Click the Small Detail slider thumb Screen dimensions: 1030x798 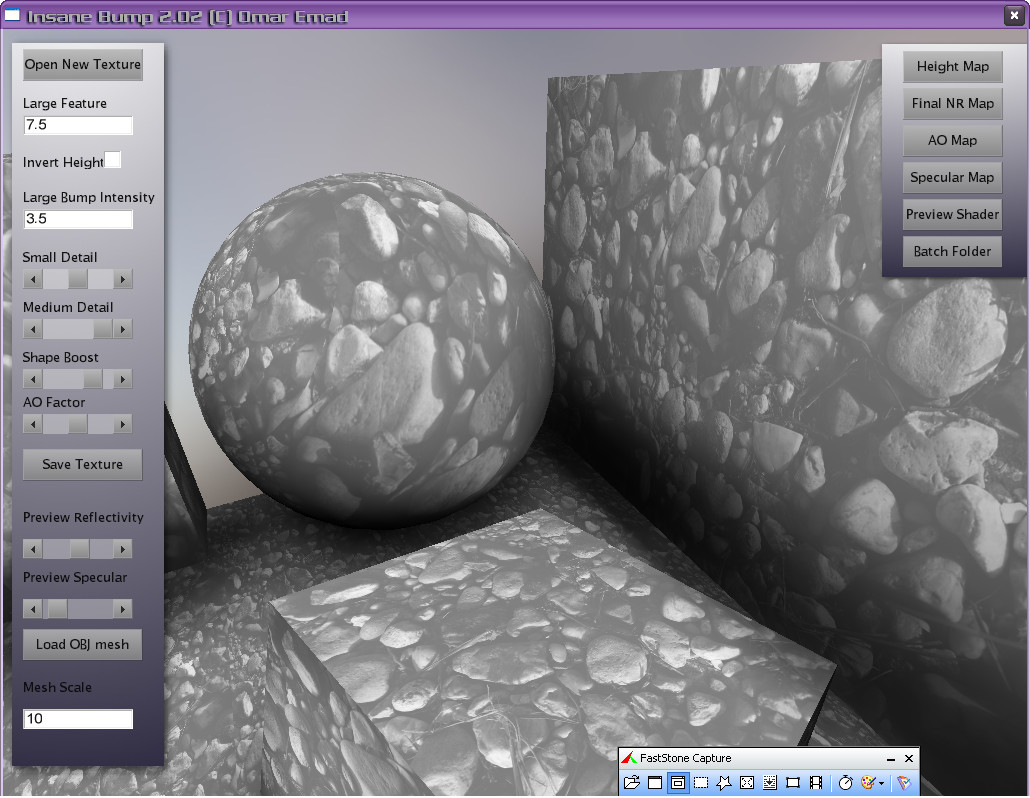click(78, 279)
